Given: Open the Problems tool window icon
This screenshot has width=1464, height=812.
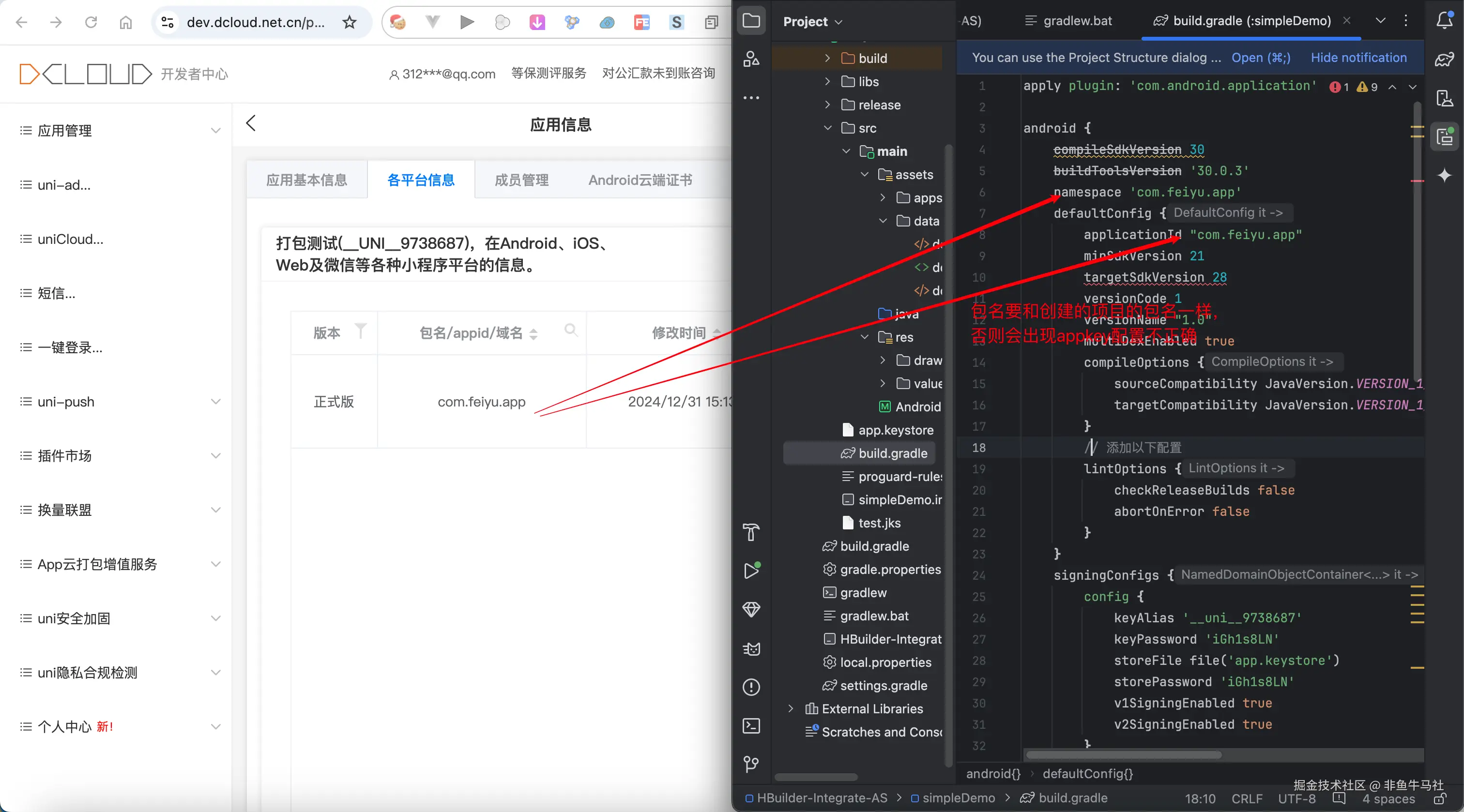Looking at the screenshot, I should click(x=751, y=687).
